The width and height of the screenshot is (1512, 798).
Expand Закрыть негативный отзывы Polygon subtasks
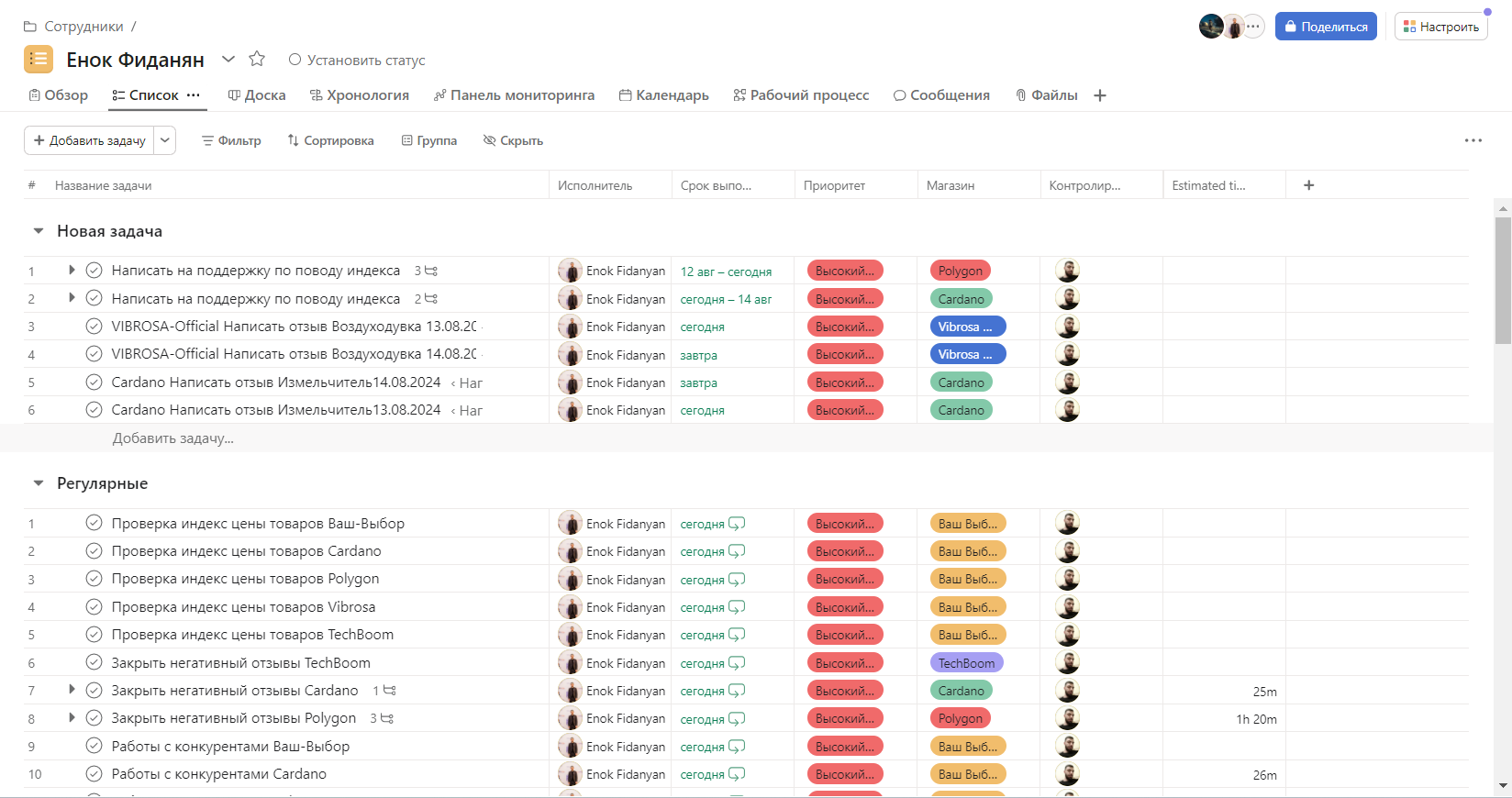coord(72,717)
